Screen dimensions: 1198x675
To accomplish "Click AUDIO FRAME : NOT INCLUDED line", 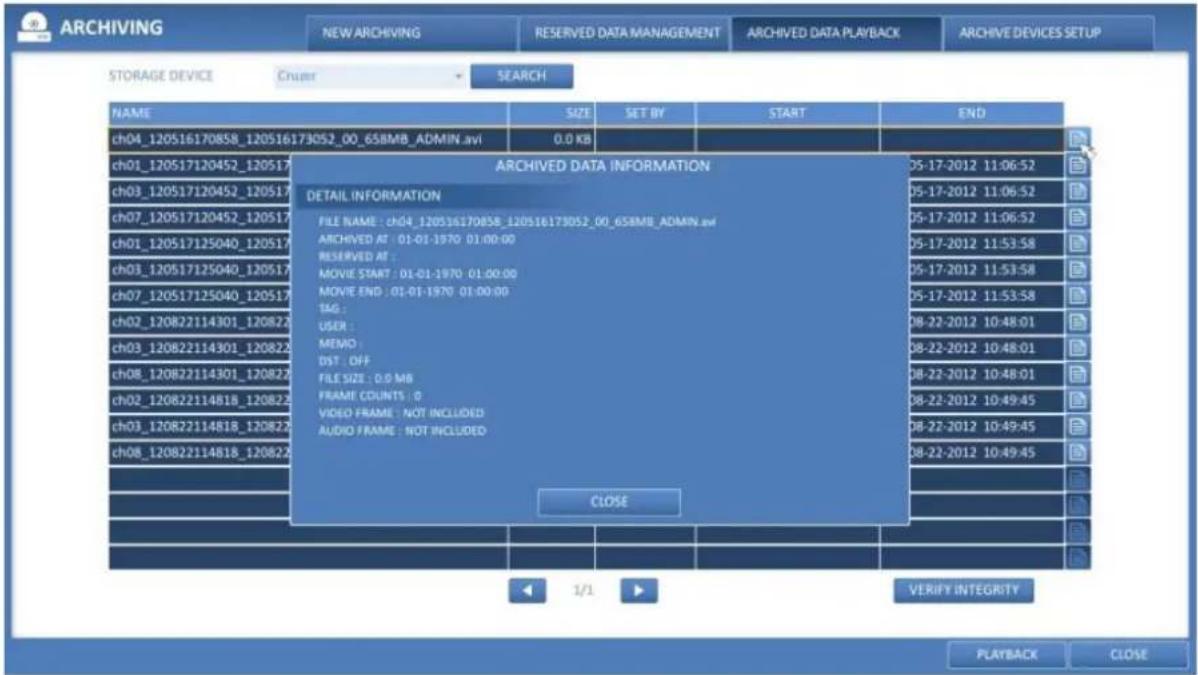I will [402, 430].
